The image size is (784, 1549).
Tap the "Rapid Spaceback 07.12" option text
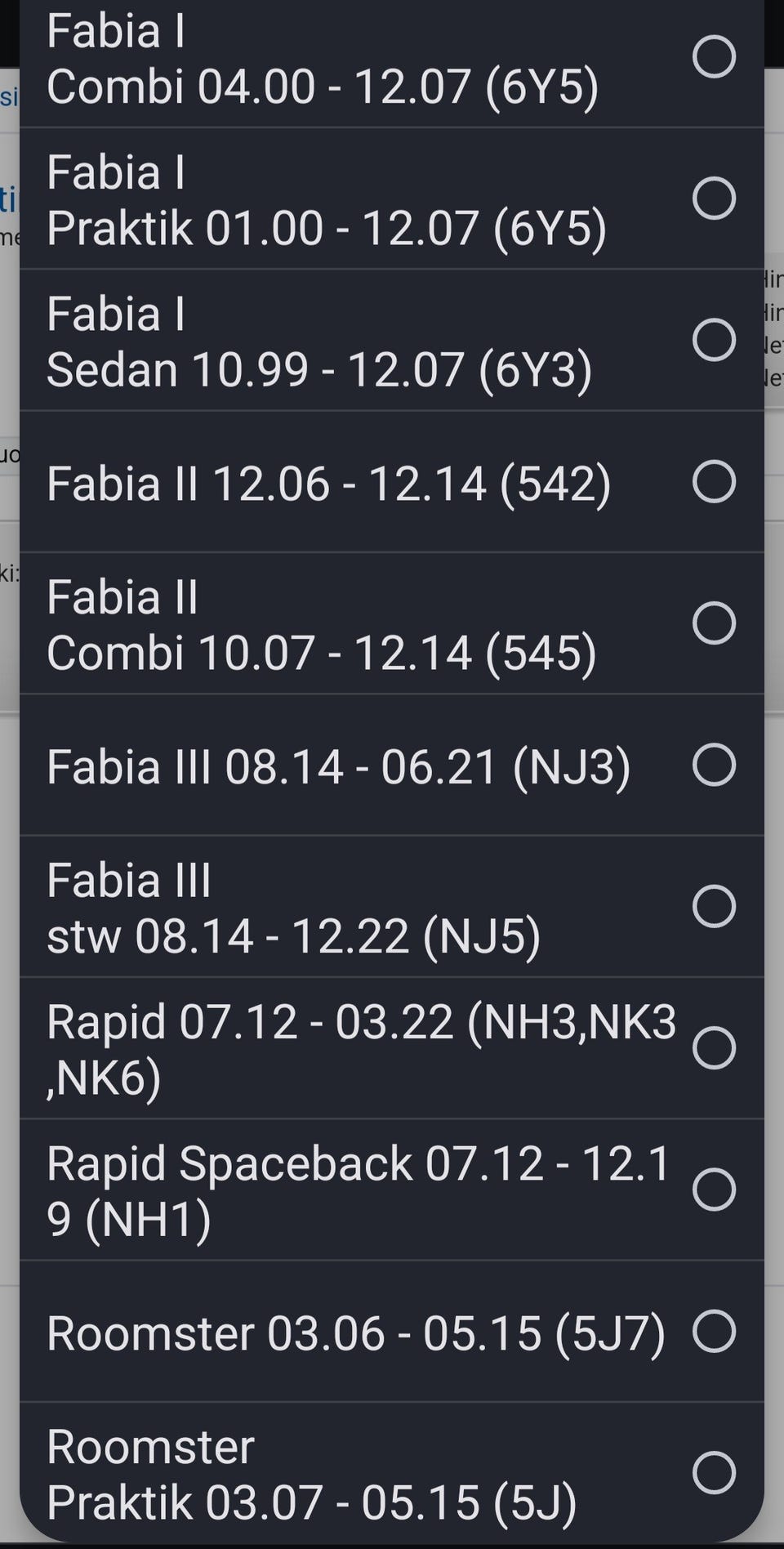[x=358, y=1163]
